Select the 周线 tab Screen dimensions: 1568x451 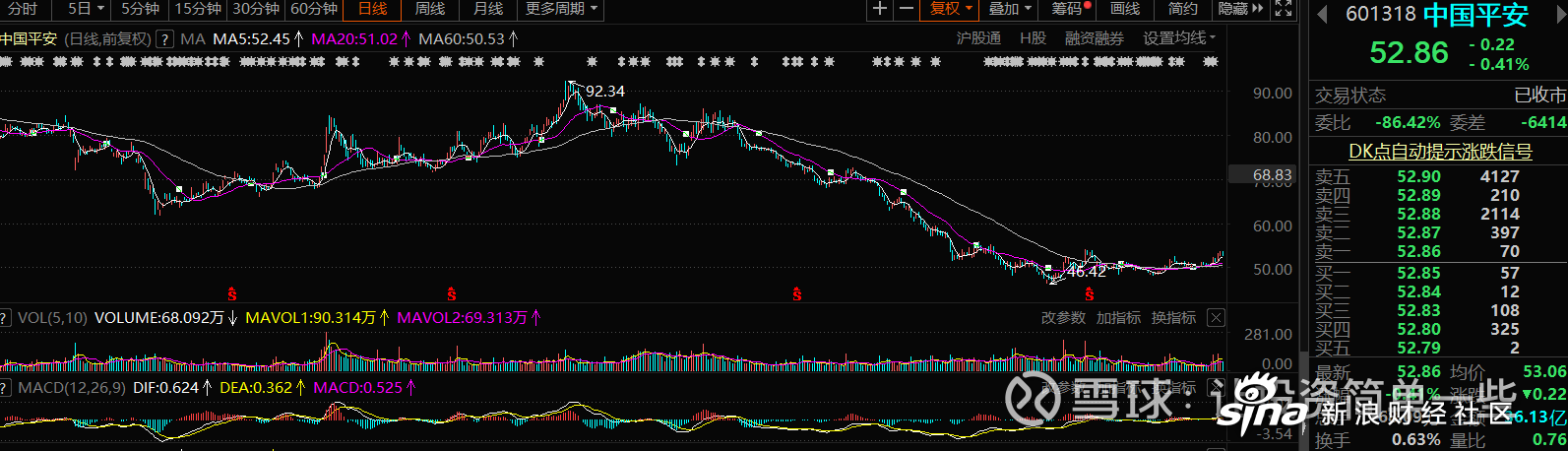pos(430,9)
